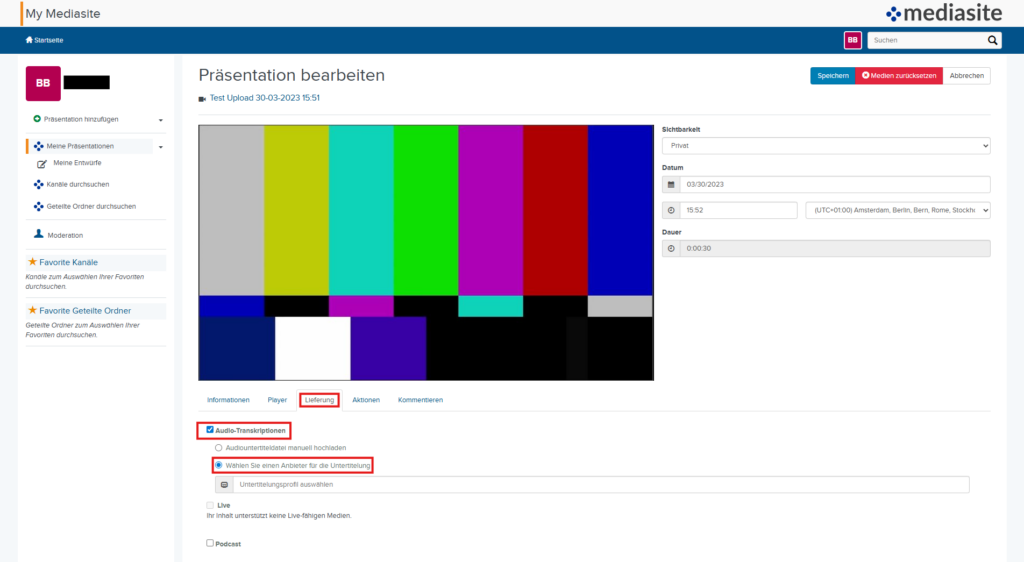
Task: Select Audiountertiteldatei manuell hochladen radio option
Action: (219, 448)
